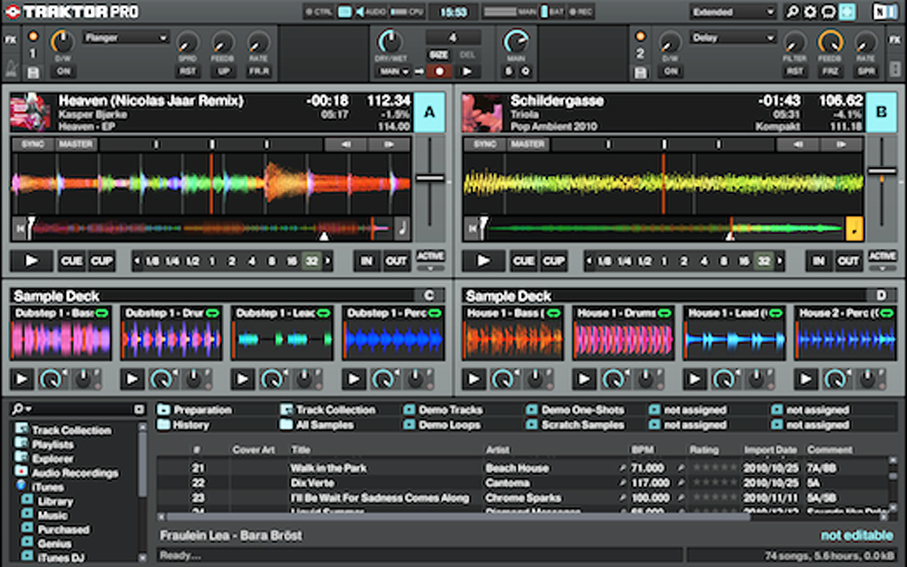Toggle SYNC on Deck A
The image size is (907, 567).
33,144
